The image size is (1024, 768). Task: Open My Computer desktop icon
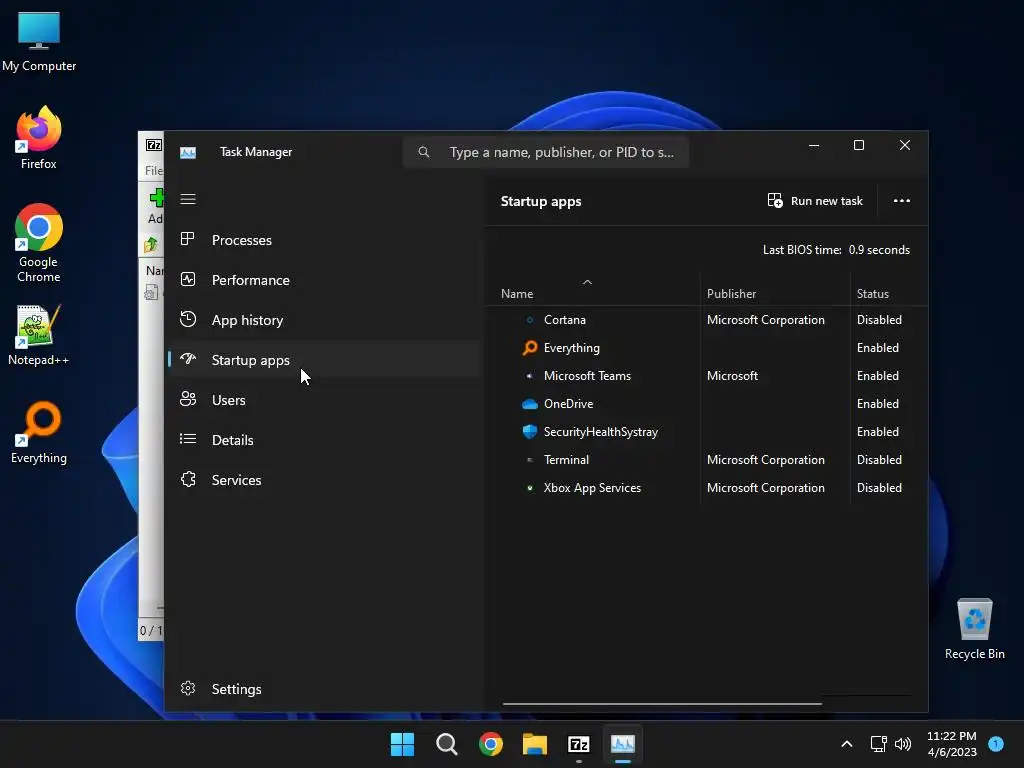pos(39,41)
